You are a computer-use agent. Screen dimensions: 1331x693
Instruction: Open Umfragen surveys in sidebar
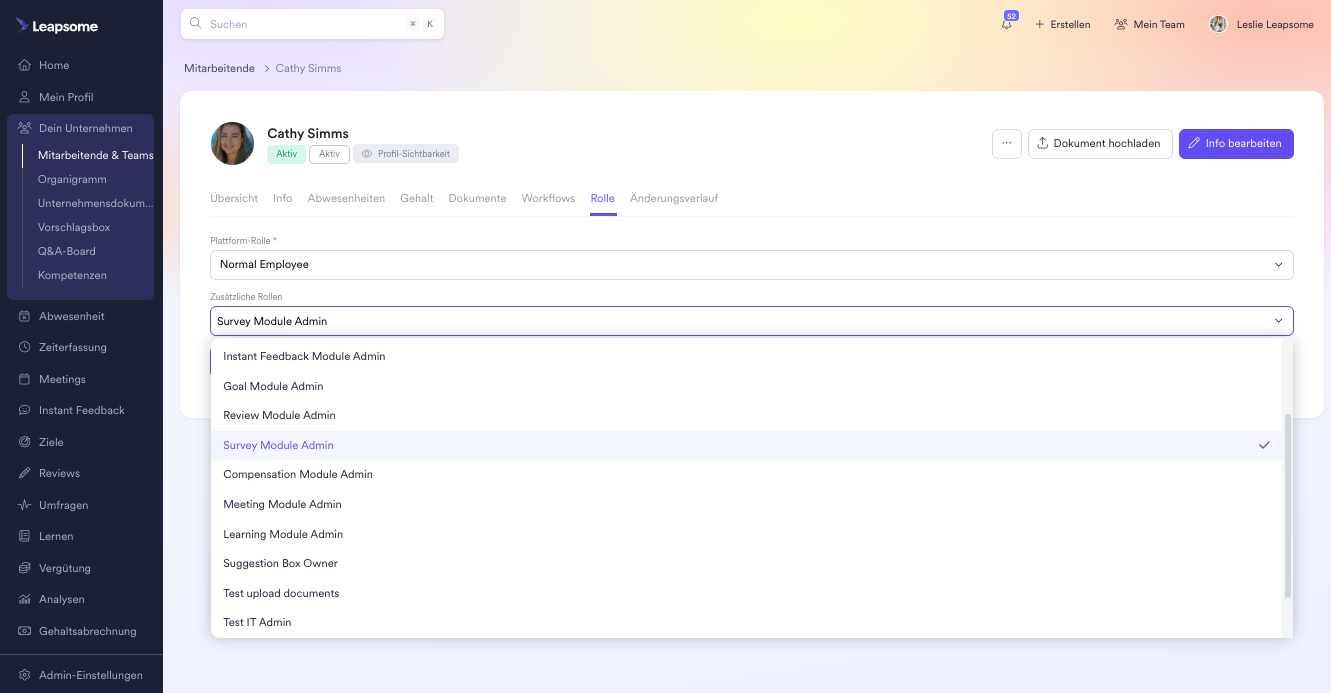63,505
